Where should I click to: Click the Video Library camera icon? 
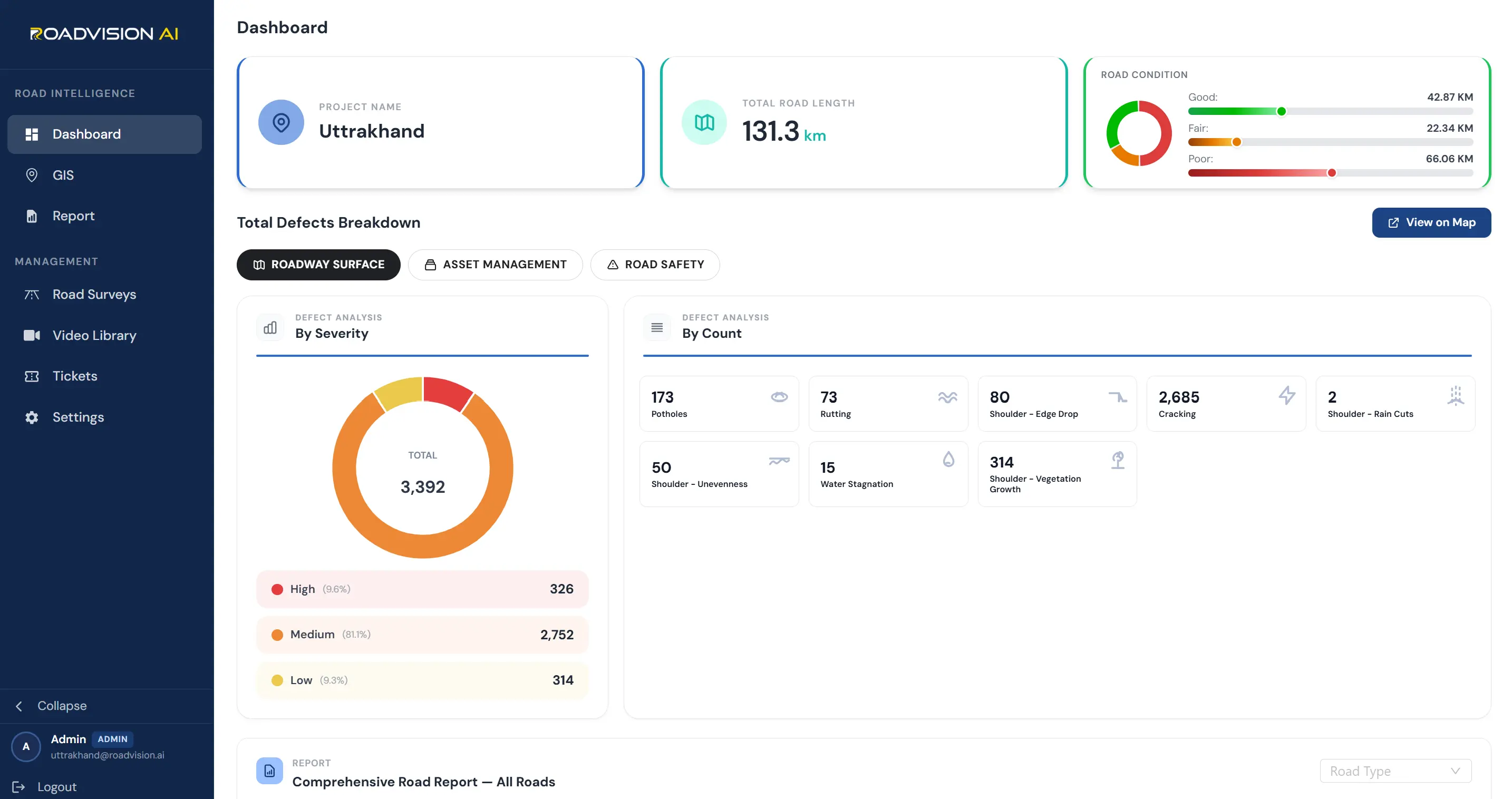point(32,336)
